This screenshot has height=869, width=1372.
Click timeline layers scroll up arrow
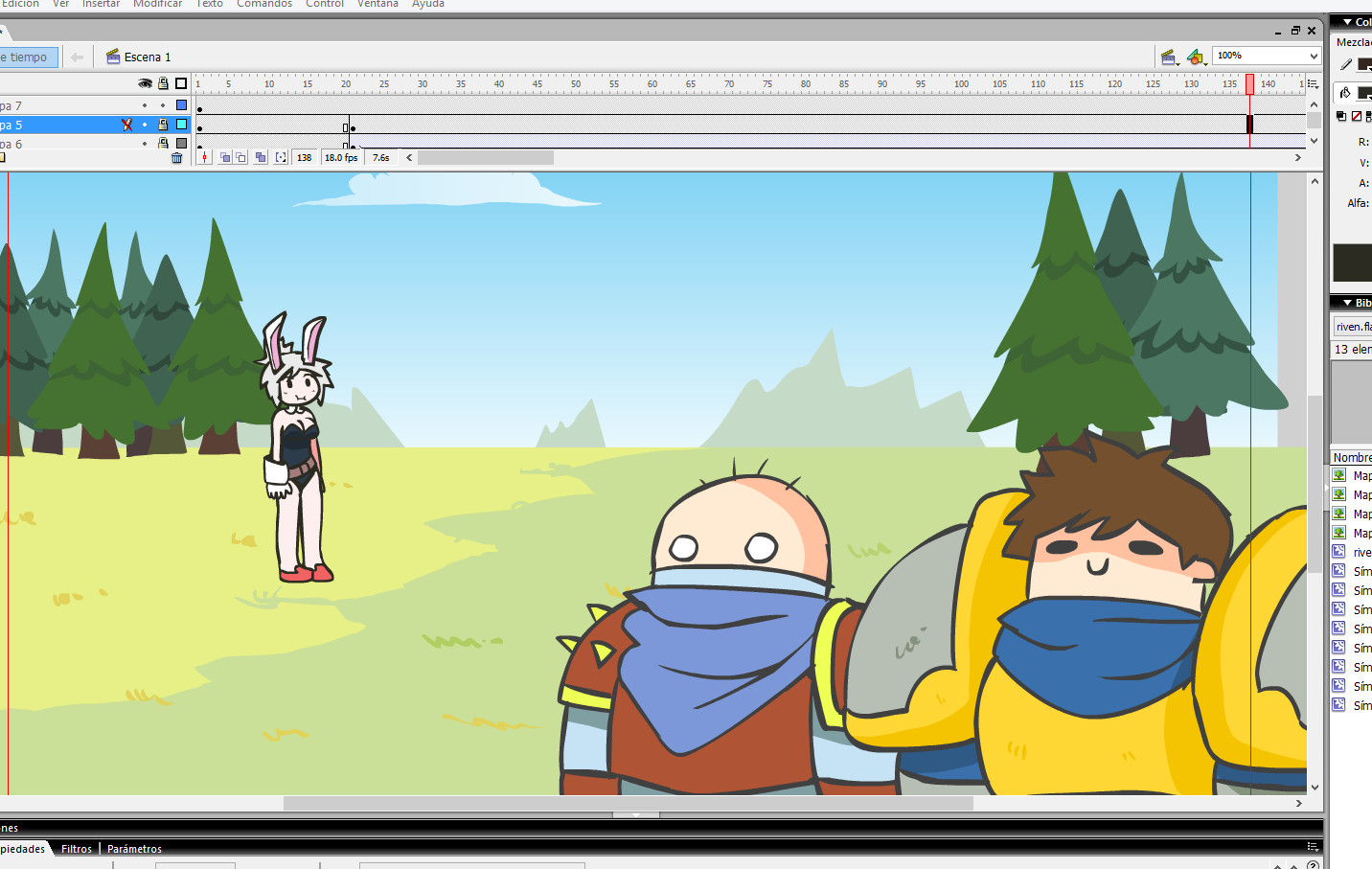pyautogui.click(x=1315, y=104)
